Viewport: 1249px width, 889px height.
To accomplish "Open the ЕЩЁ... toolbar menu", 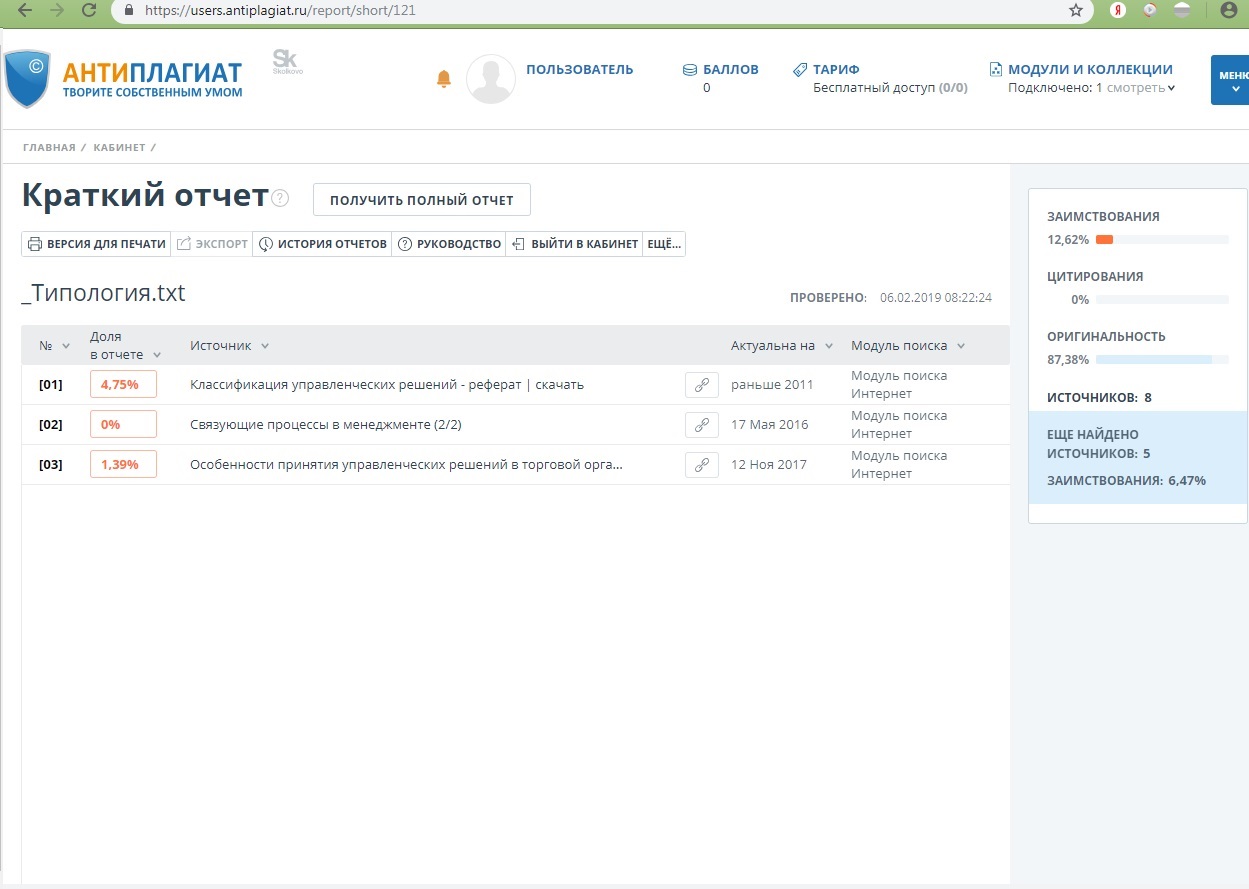I will point(664,244).
